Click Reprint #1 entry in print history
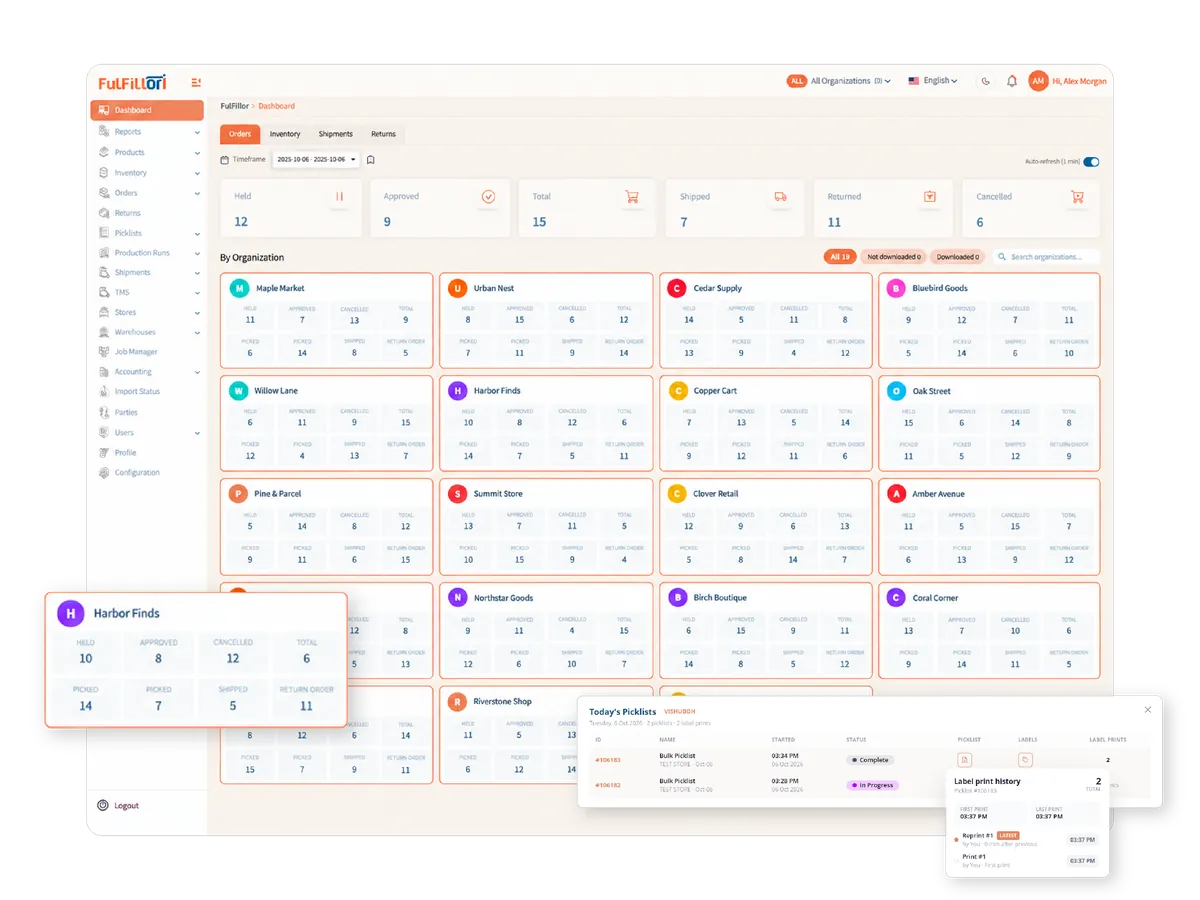The image size is (1200, 900). 1025,839
